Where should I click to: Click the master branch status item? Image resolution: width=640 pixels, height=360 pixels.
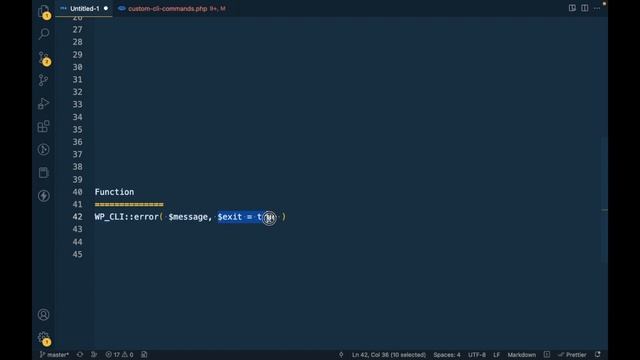[x=54, y=355]
